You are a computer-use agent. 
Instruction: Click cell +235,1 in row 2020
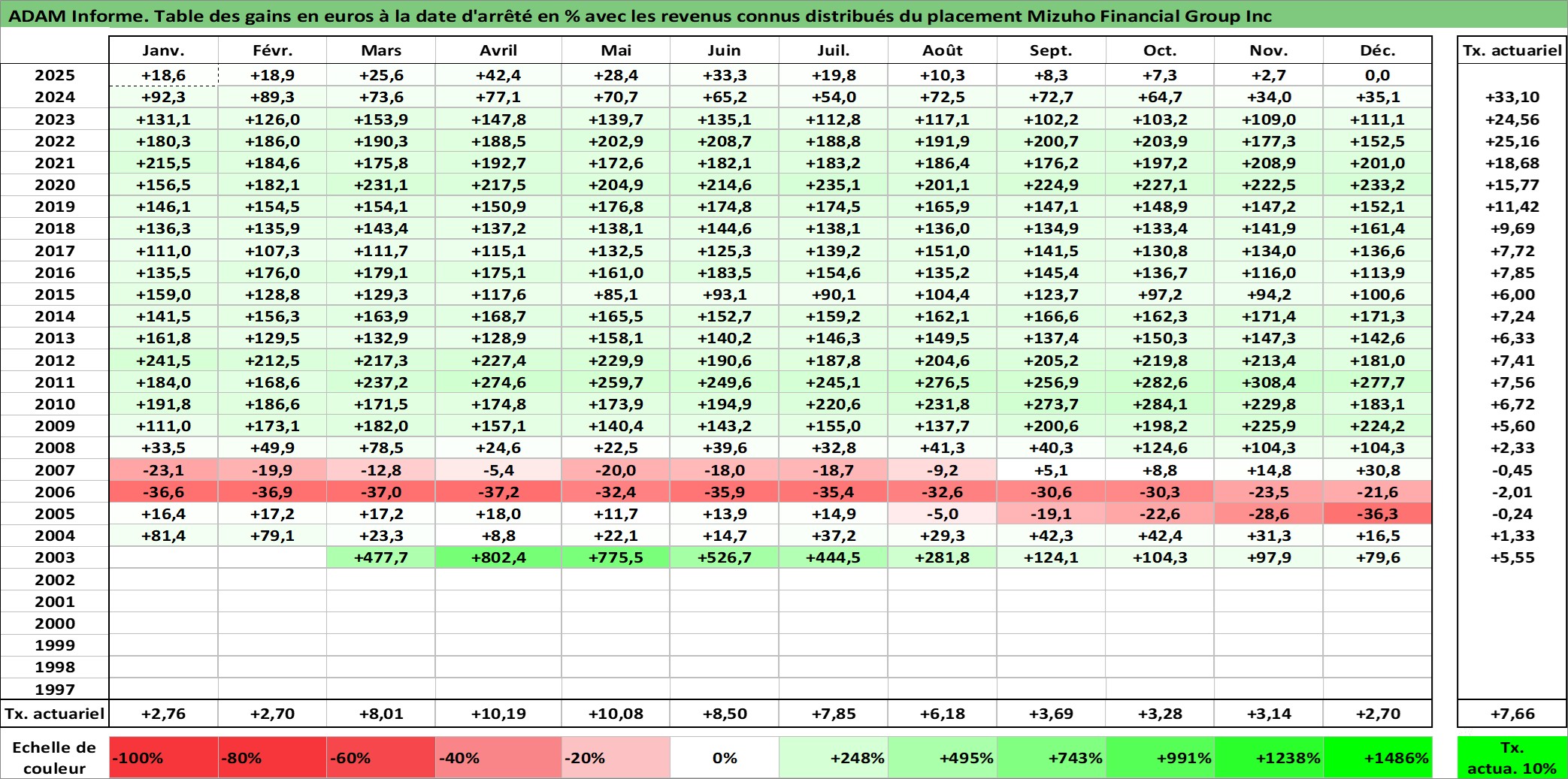click(833, 185)
